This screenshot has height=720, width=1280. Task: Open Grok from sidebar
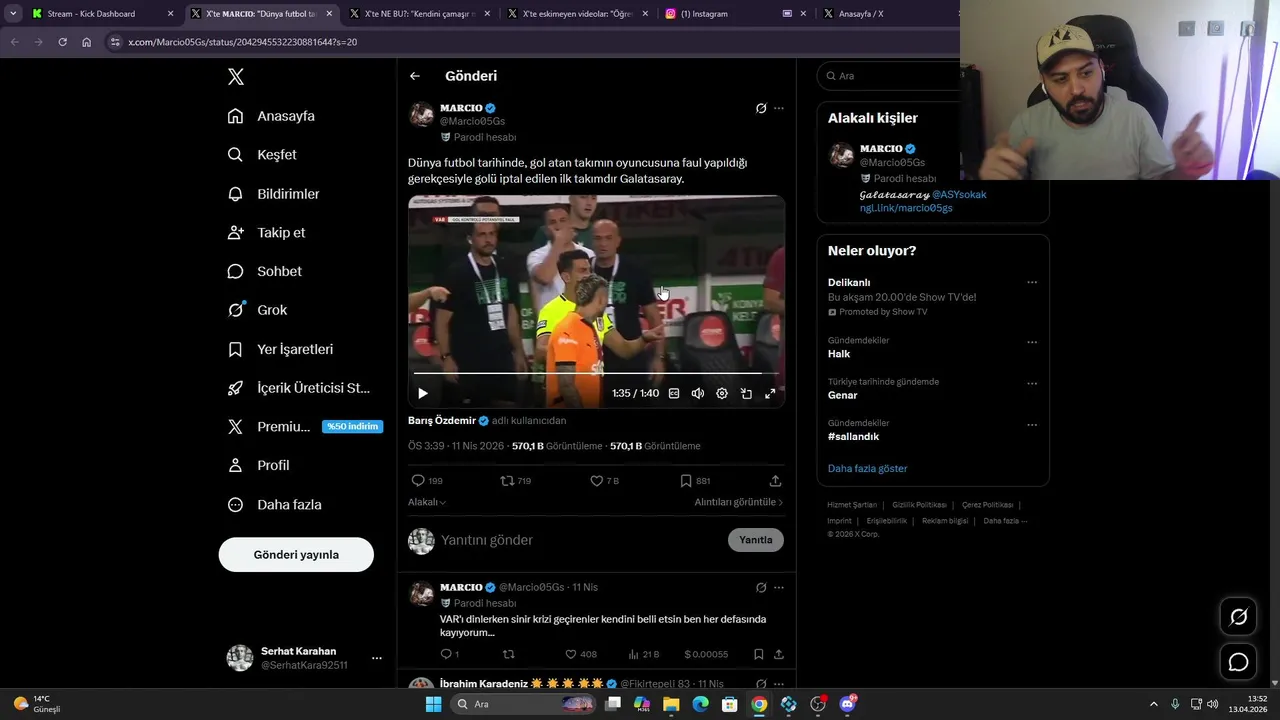pyautogui.click(x=257, y=310)
